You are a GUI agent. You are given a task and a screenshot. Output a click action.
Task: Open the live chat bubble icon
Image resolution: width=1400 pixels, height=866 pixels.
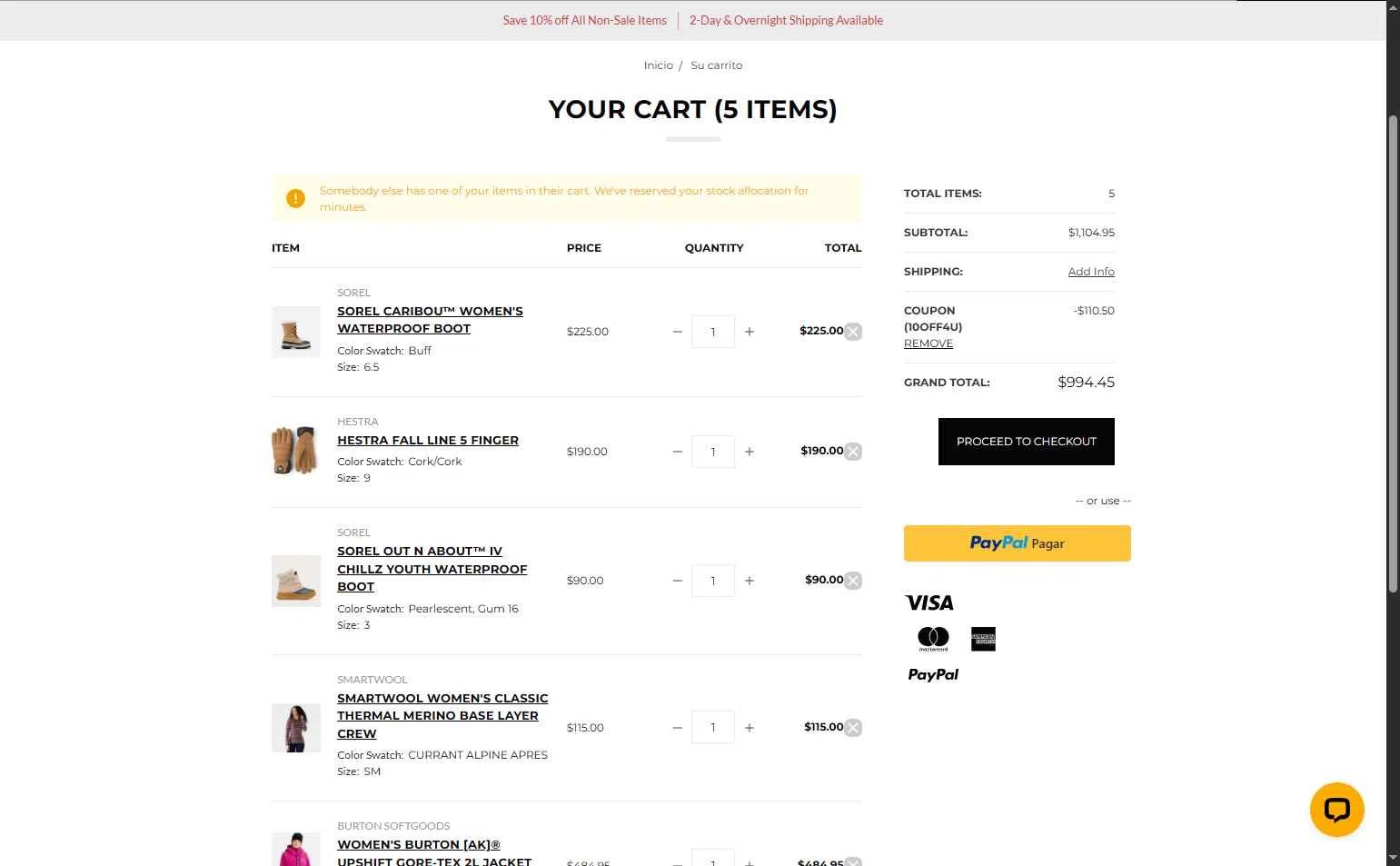(x=1336, y=810)
